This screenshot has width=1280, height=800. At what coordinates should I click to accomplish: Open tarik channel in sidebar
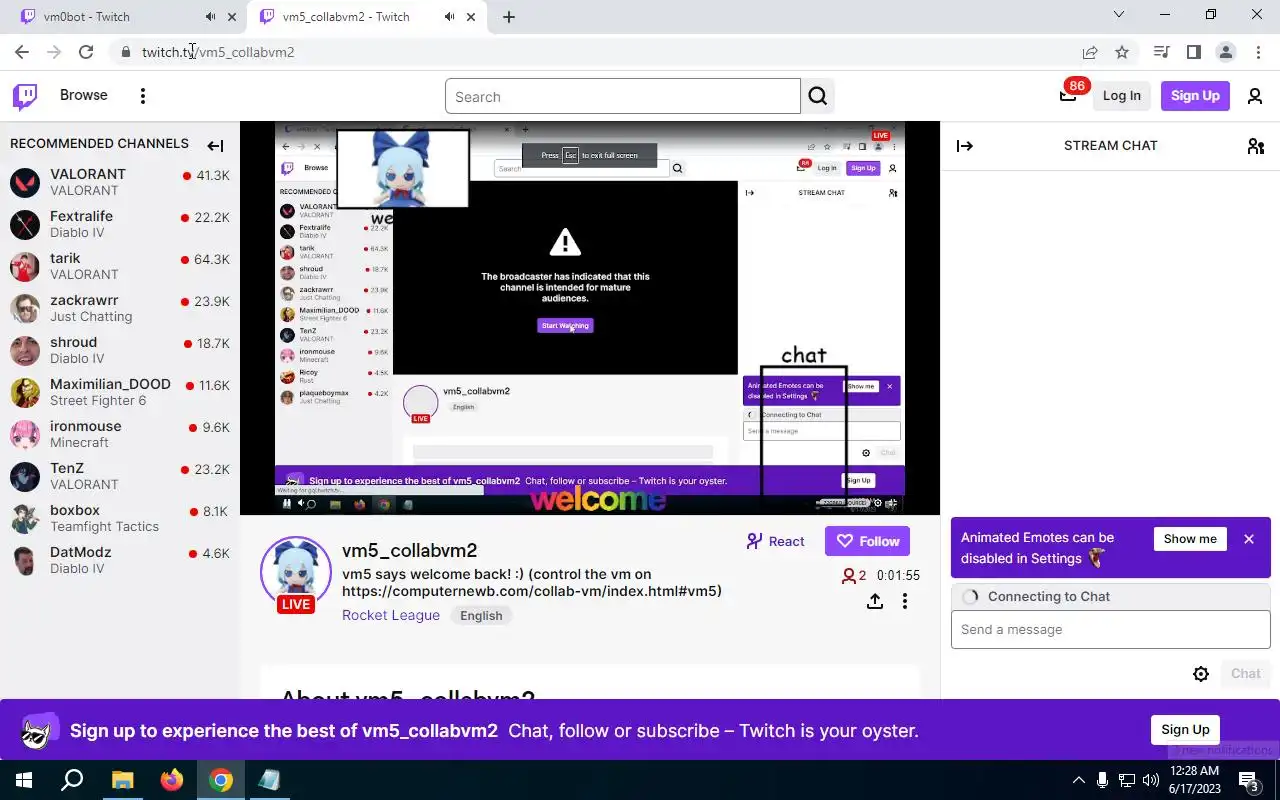[x=120, y=266]
